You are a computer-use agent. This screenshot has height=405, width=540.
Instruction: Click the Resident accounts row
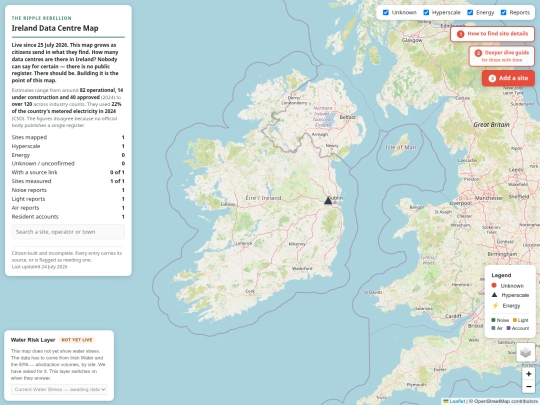68,217
